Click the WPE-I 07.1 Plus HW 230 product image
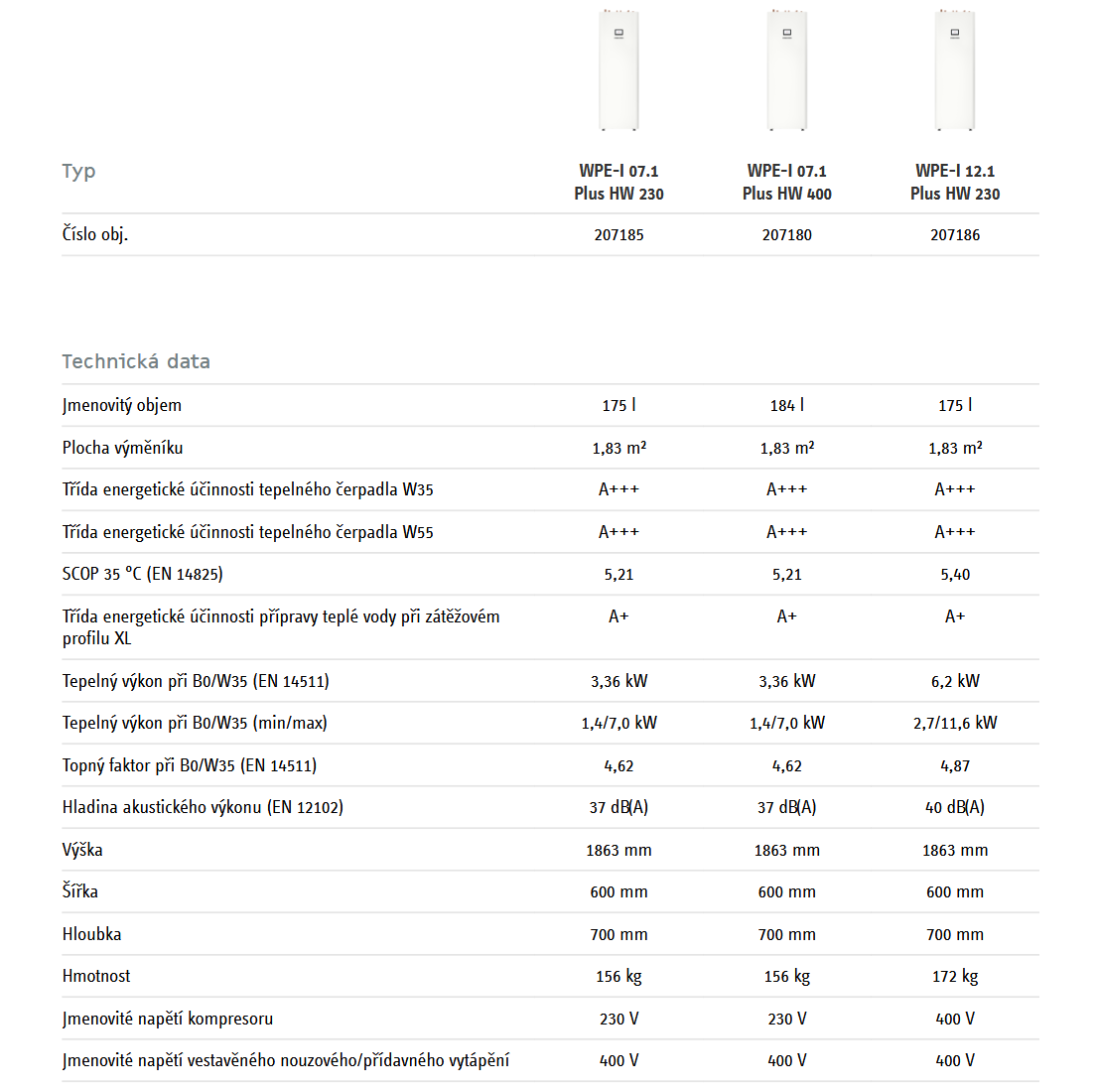 click(x=618, y=69)
